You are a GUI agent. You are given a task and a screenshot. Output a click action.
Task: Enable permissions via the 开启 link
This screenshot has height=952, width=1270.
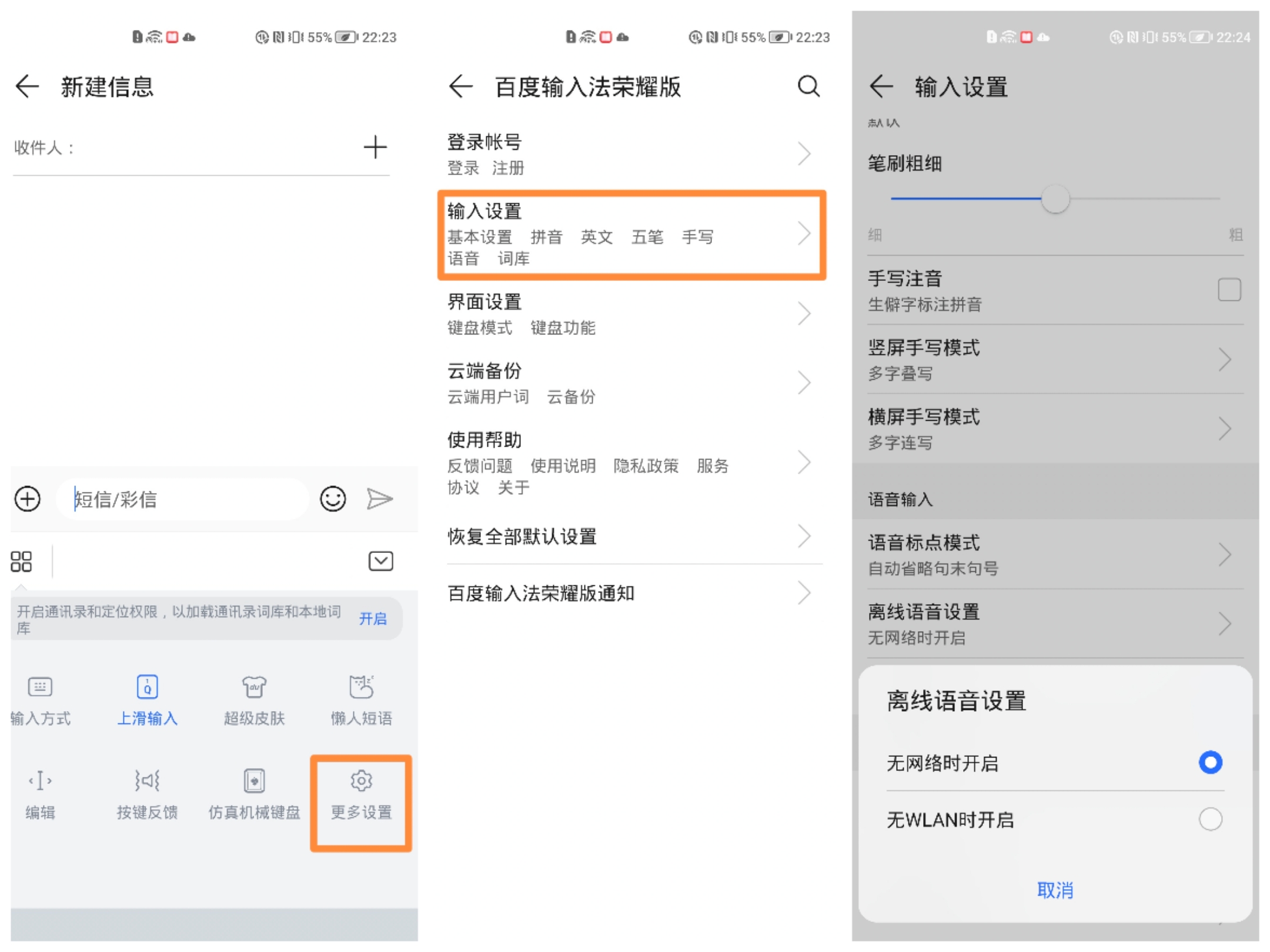click(373, 618)
